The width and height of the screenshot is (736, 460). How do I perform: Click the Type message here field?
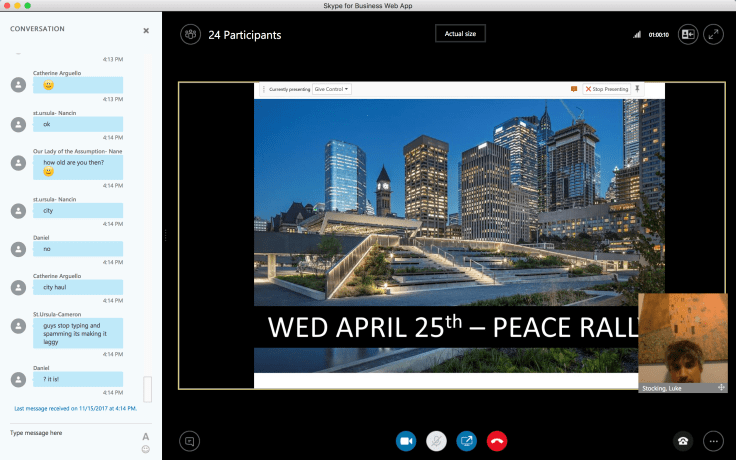click(73, 433)
